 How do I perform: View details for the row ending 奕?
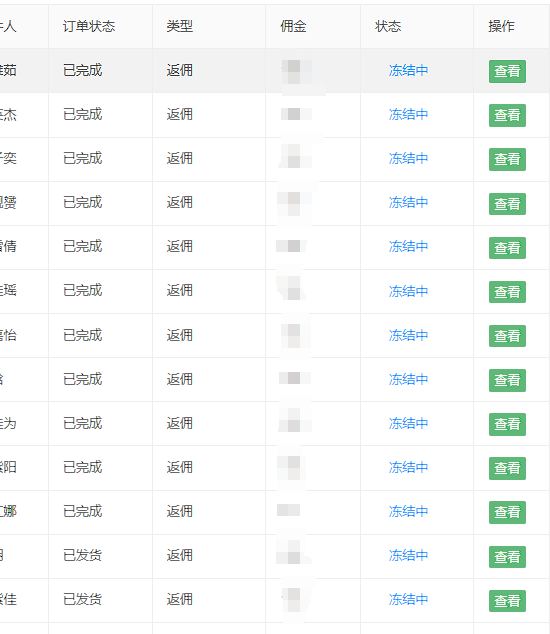pyautogui.click(x=507, y=159)
